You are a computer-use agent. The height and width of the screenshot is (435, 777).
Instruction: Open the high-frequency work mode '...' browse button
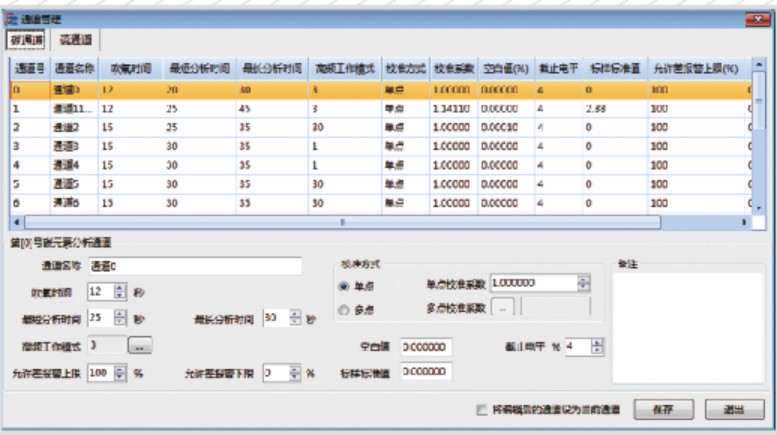(140, 346)
